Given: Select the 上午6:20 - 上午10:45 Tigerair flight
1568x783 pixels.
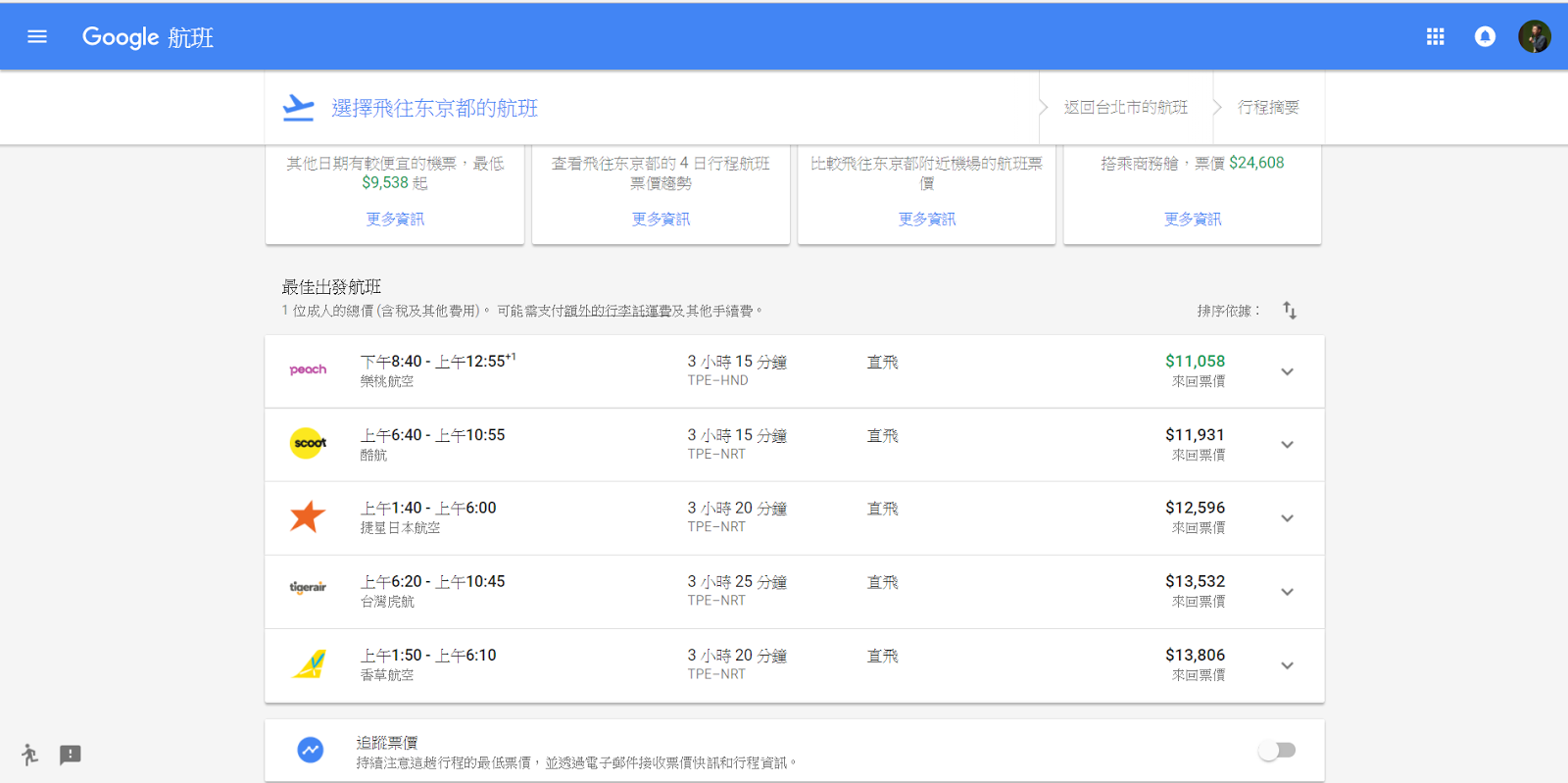Looking at the screenshot, I should coord(795,592).
